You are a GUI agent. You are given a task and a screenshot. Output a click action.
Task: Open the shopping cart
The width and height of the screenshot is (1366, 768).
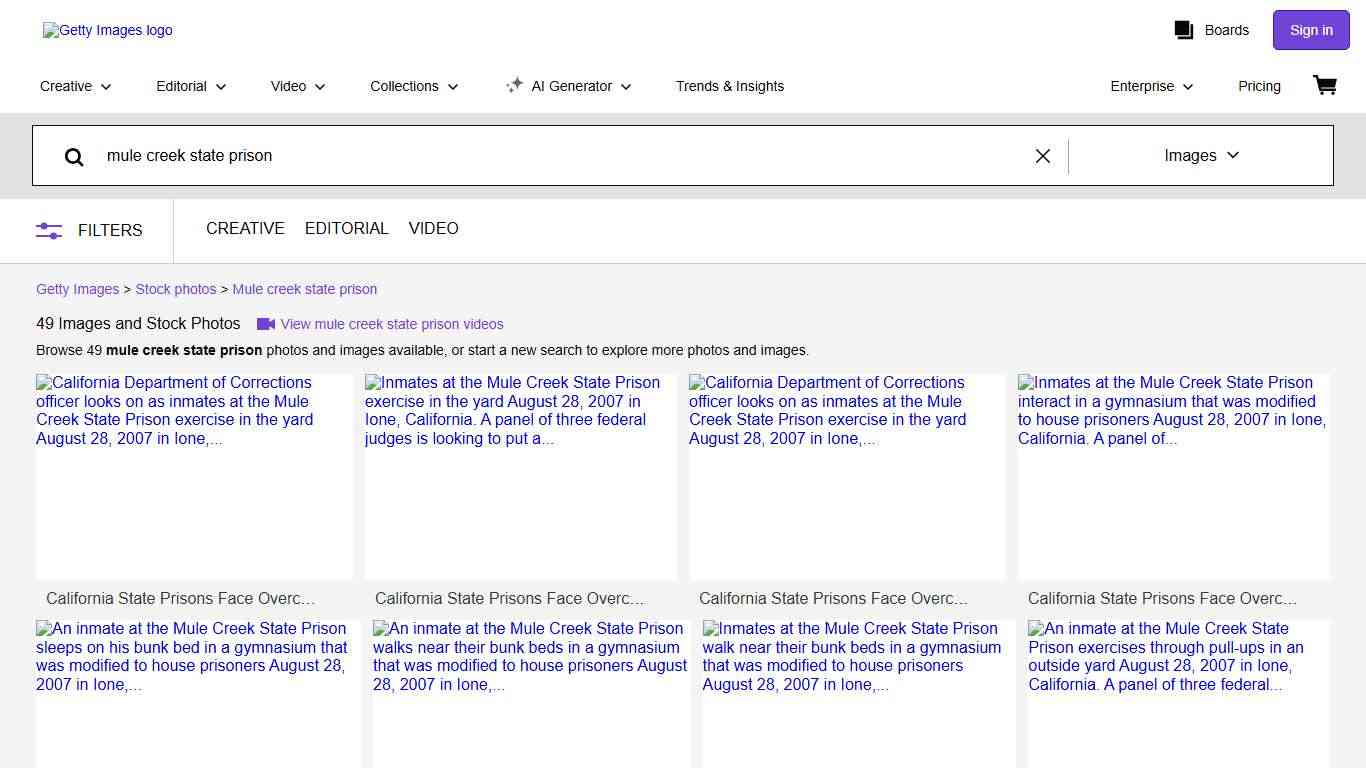point(1324,86)
